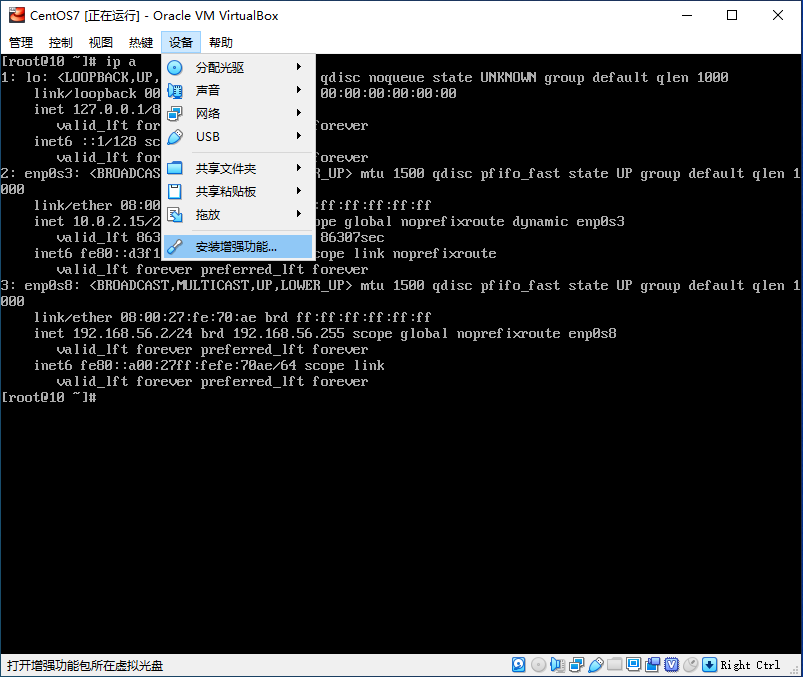
Task: Click the audio status bar icon
Action: pyautogui.click(x=557, y=665)
